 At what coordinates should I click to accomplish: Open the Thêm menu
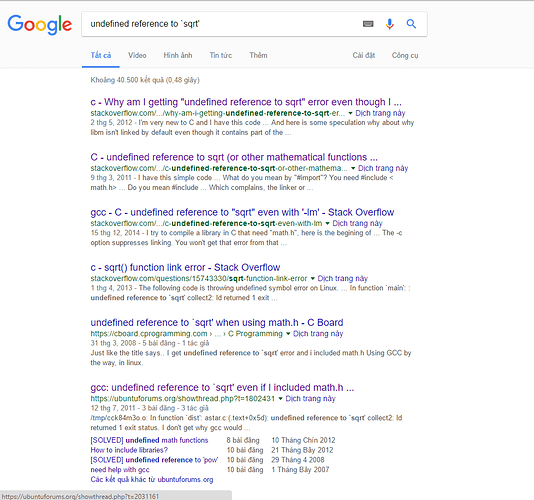pos(258,56)
